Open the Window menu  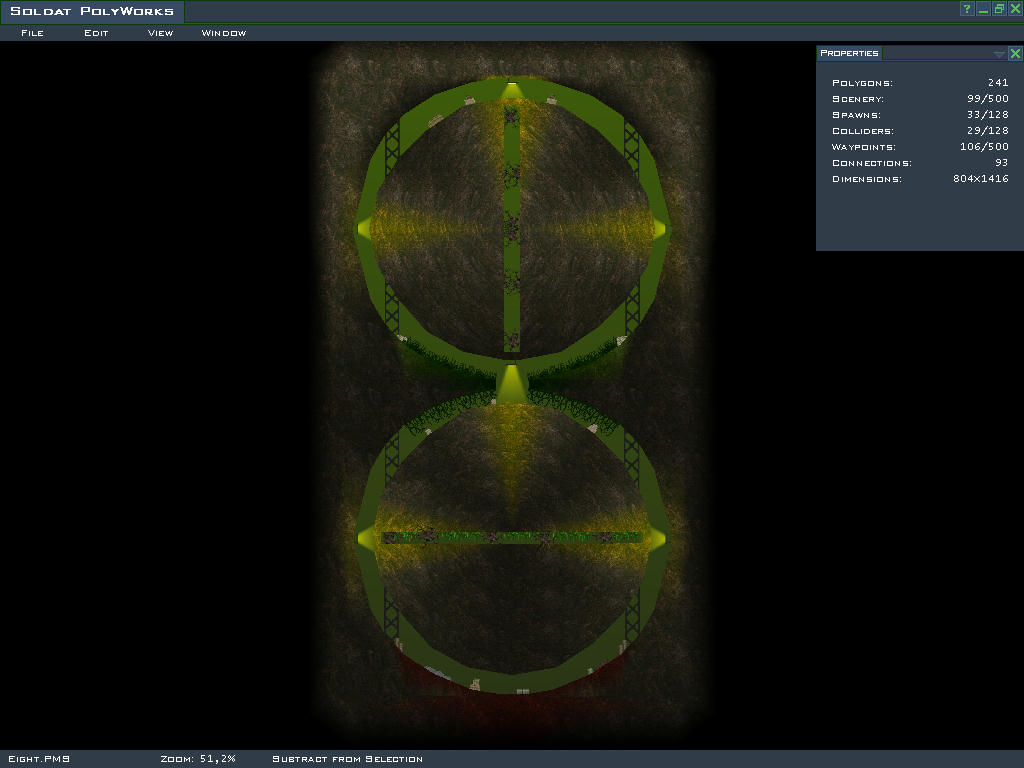pos(224,33)
